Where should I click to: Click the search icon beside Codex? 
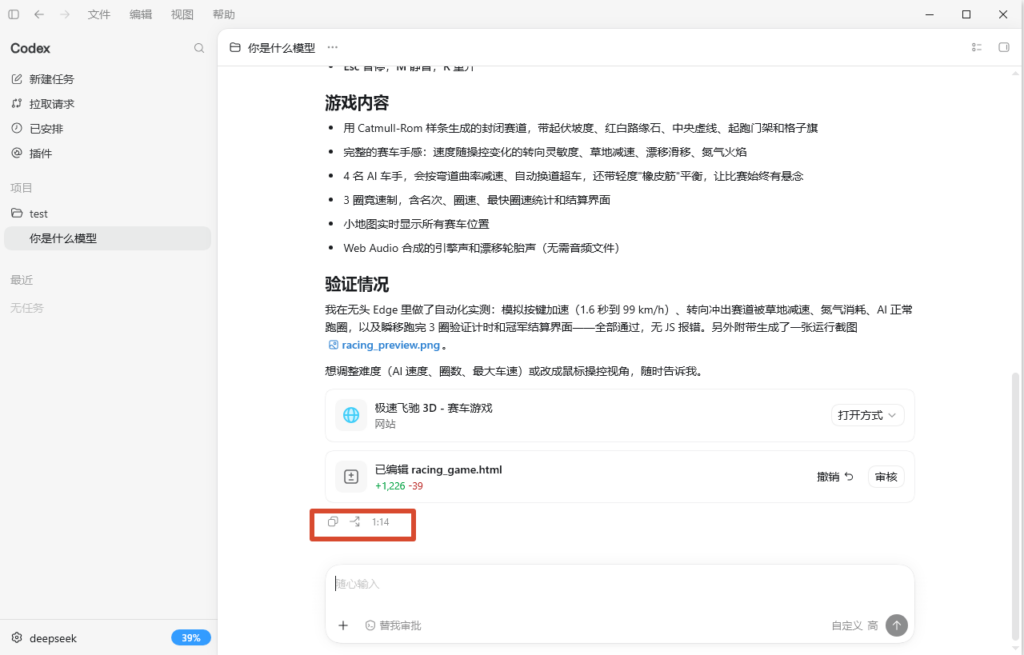[199, 48]
